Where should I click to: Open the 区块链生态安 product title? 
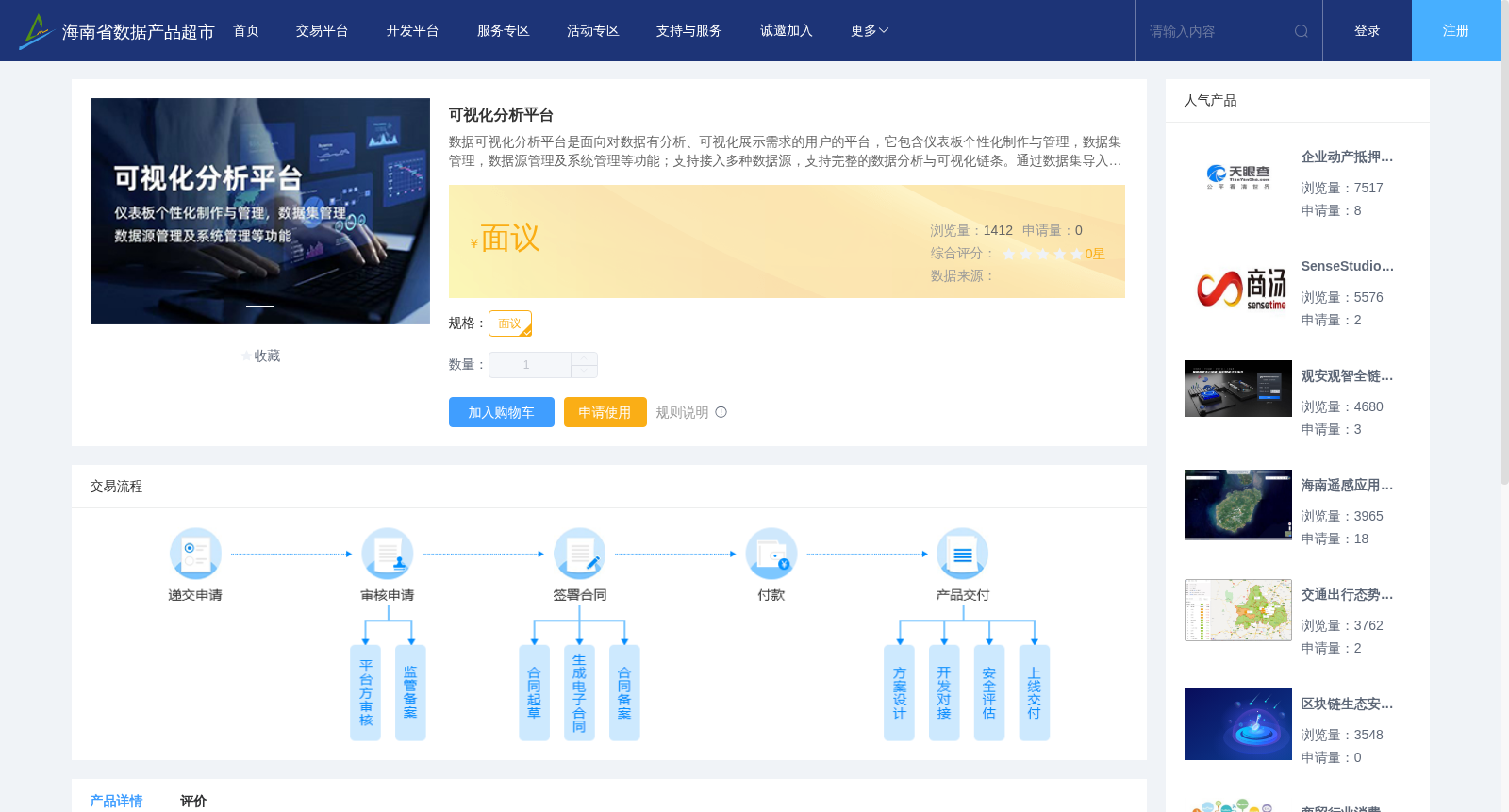[x=1347, y=704]
